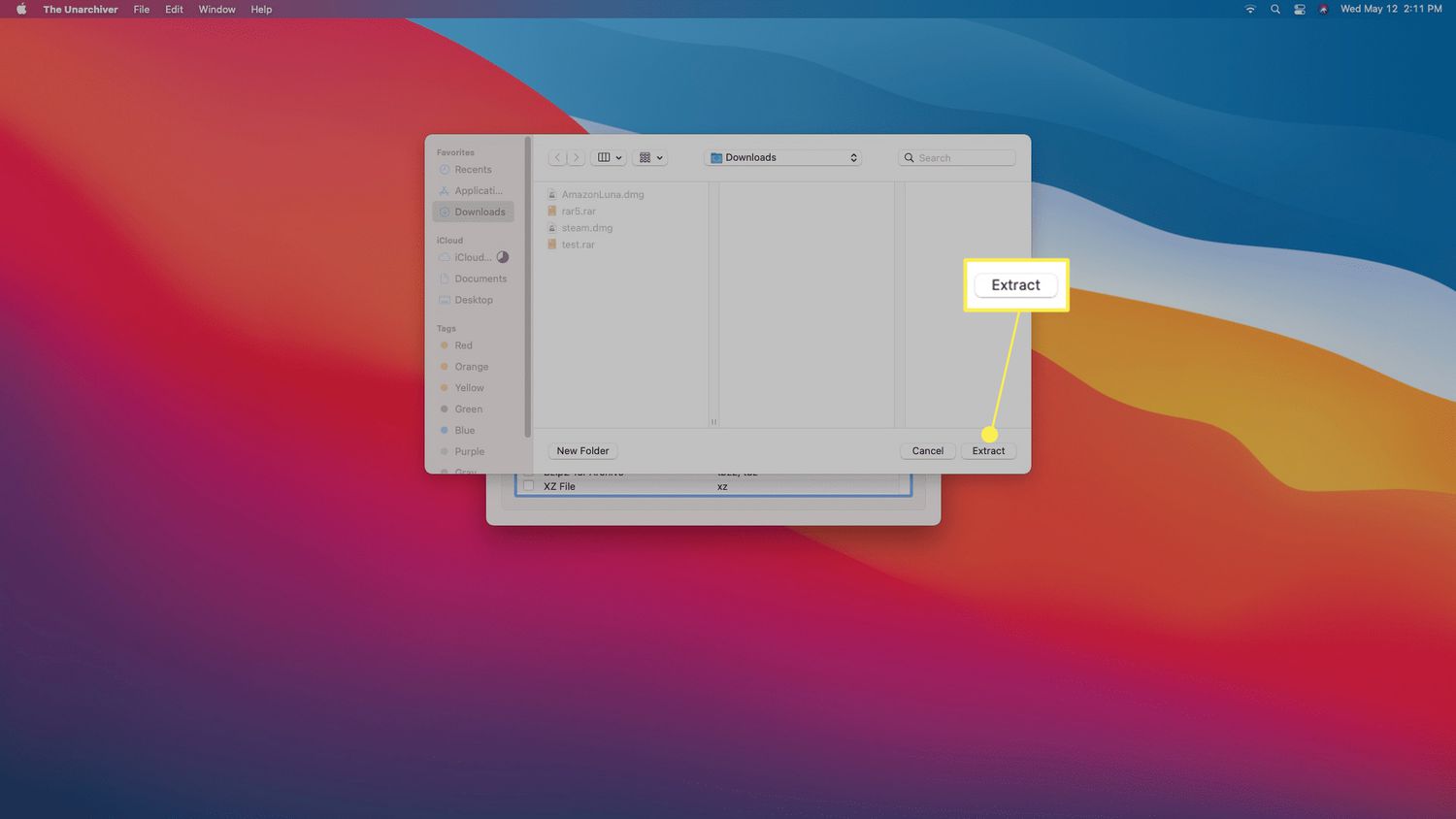Image resolution: width=1456 pixels, height=819 pixels.
Task: Open the Help menu
Action: click(261, 10)
